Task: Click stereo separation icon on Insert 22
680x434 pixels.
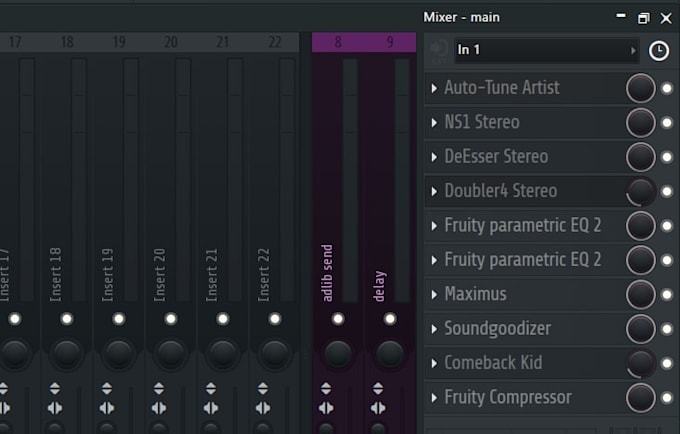Action: point(263,408)
